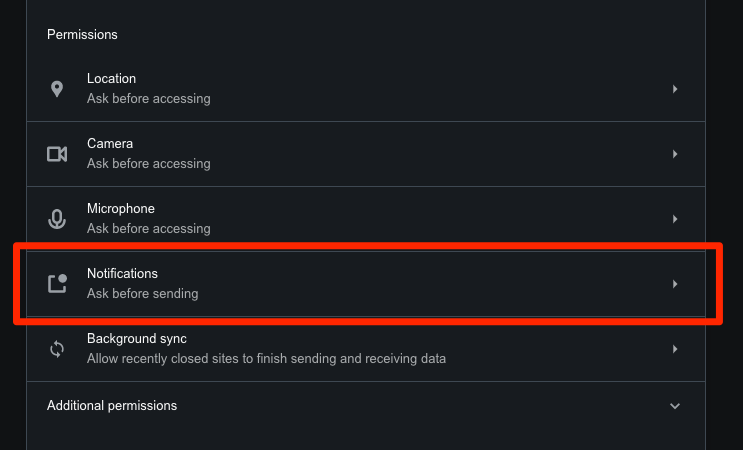Click "Ask before accessing" under Location

click(148, 99)
